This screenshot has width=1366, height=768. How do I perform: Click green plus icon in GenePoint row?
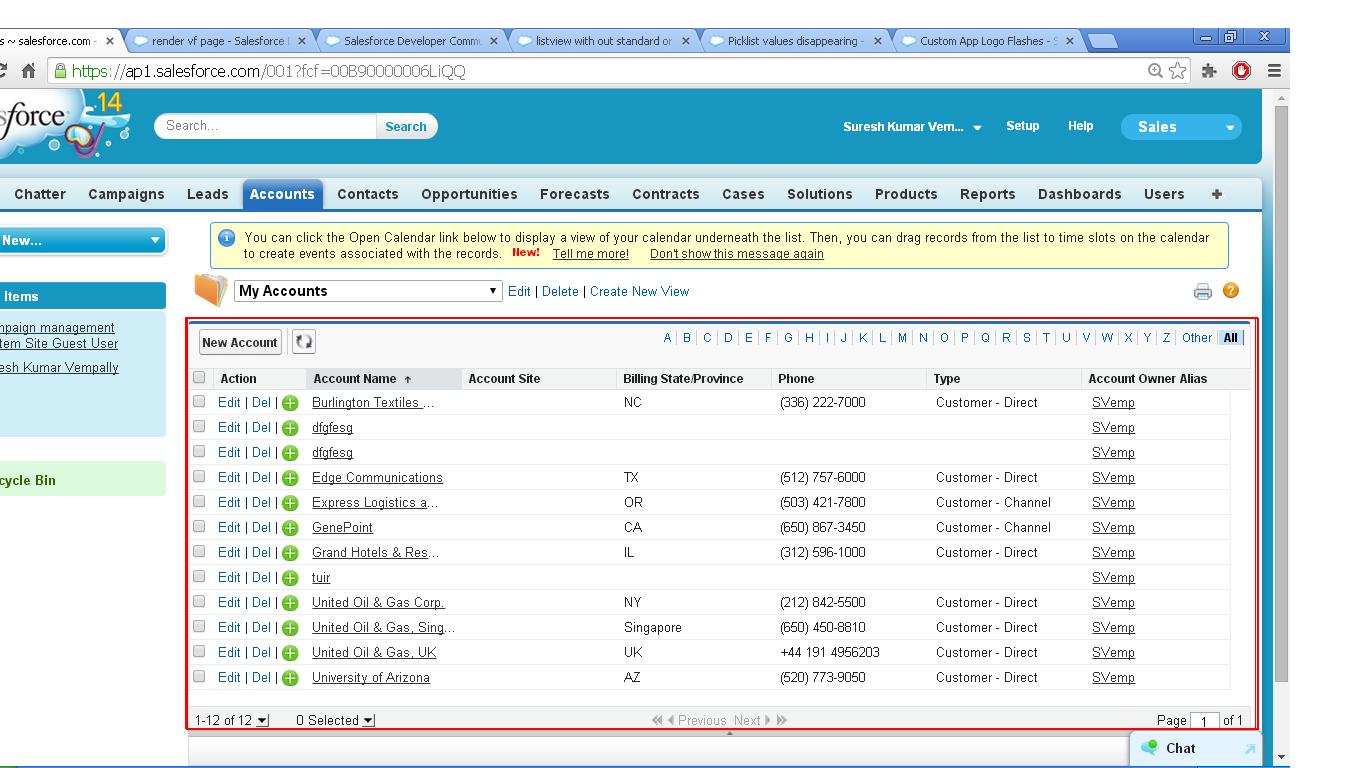click(290, 528)
